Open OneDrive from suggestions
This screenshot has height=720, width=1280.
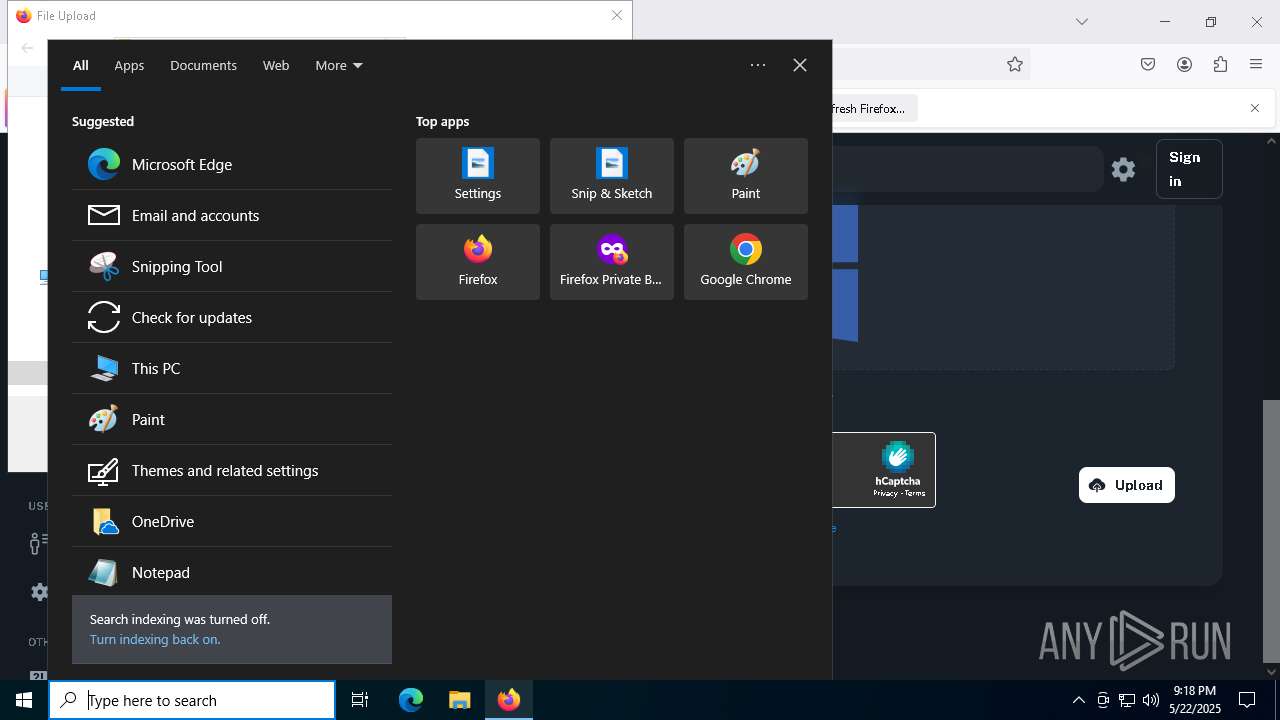click(x=232, y=521)
